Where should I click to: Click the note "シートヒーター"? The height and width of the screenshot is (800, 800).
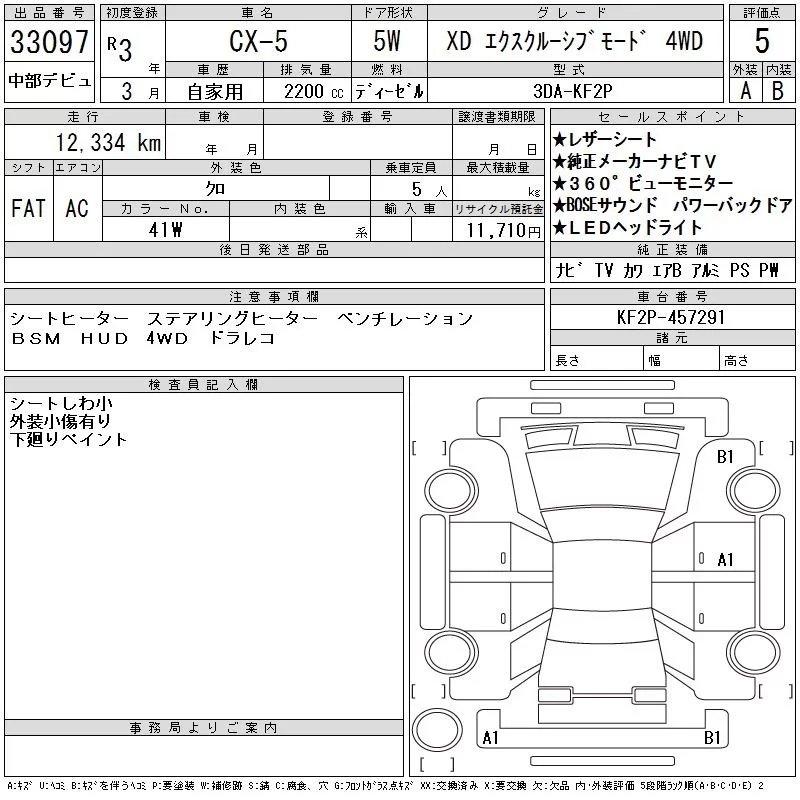tap(69, 319)
